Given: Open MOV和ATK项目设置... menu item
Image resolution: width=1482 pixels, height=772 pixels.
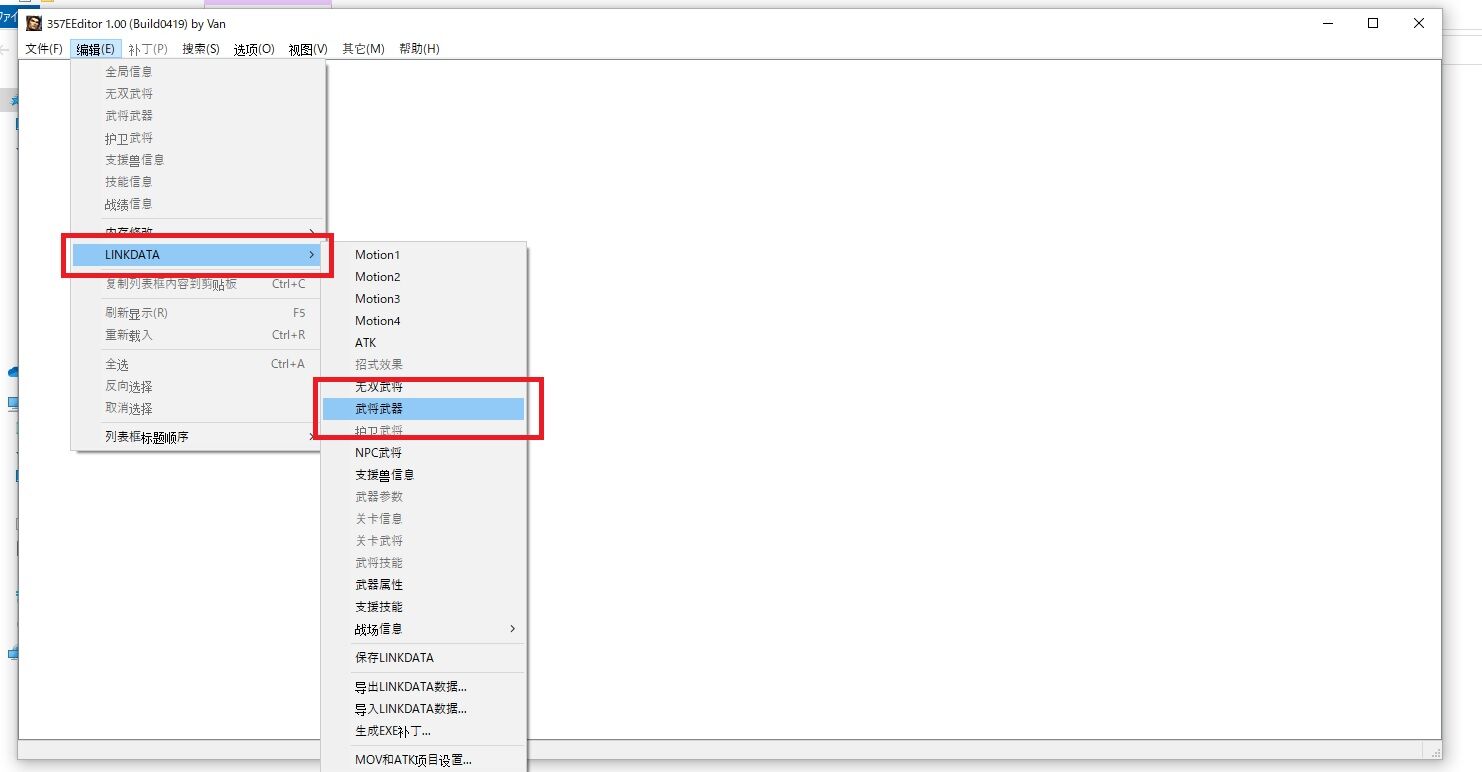Looking at the screenshot, I should point(425,760).
